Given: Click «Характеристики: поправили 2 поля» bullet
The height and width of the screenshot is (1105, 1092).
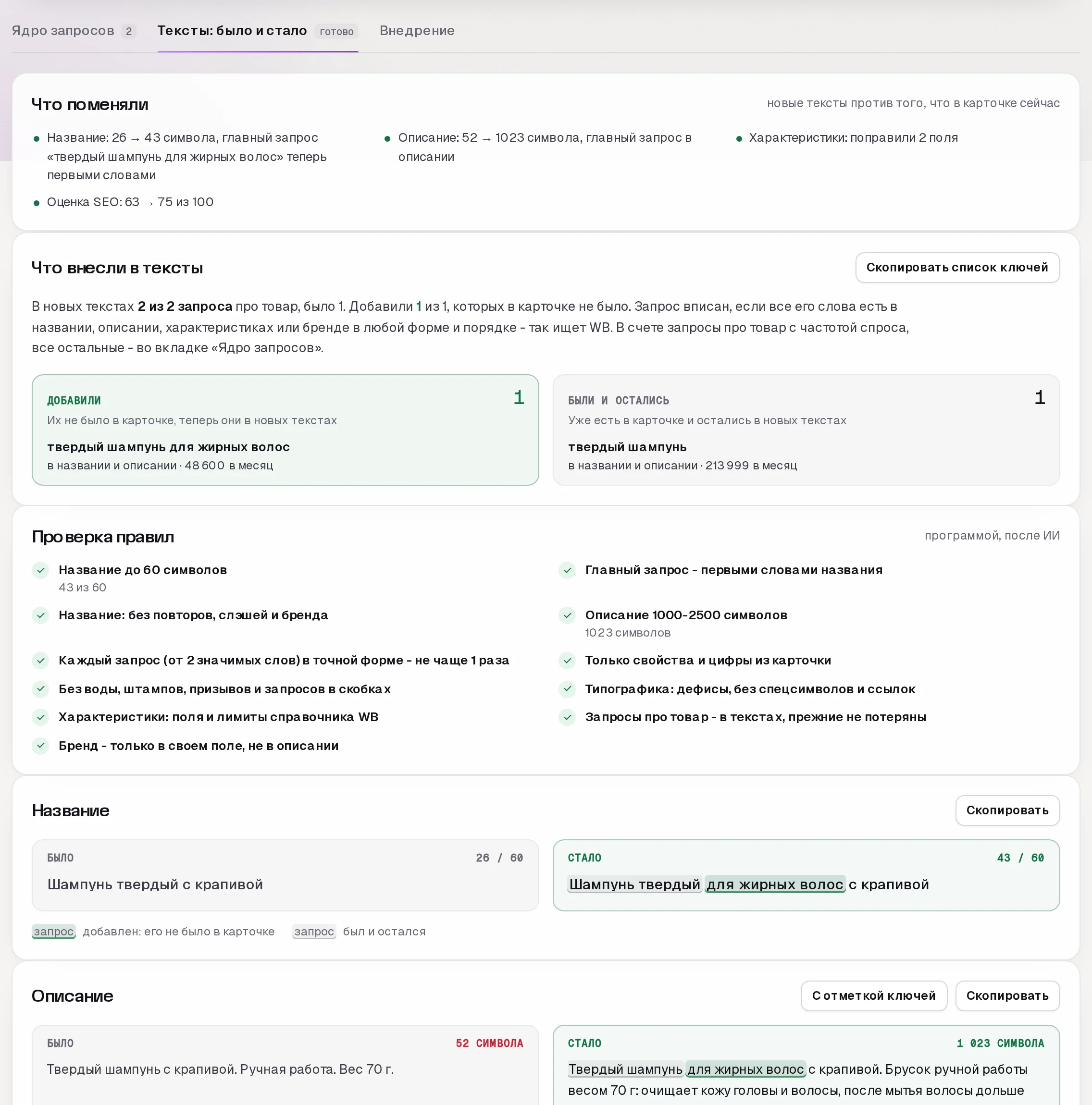Looking at the screenshot, I should [853, 138].
